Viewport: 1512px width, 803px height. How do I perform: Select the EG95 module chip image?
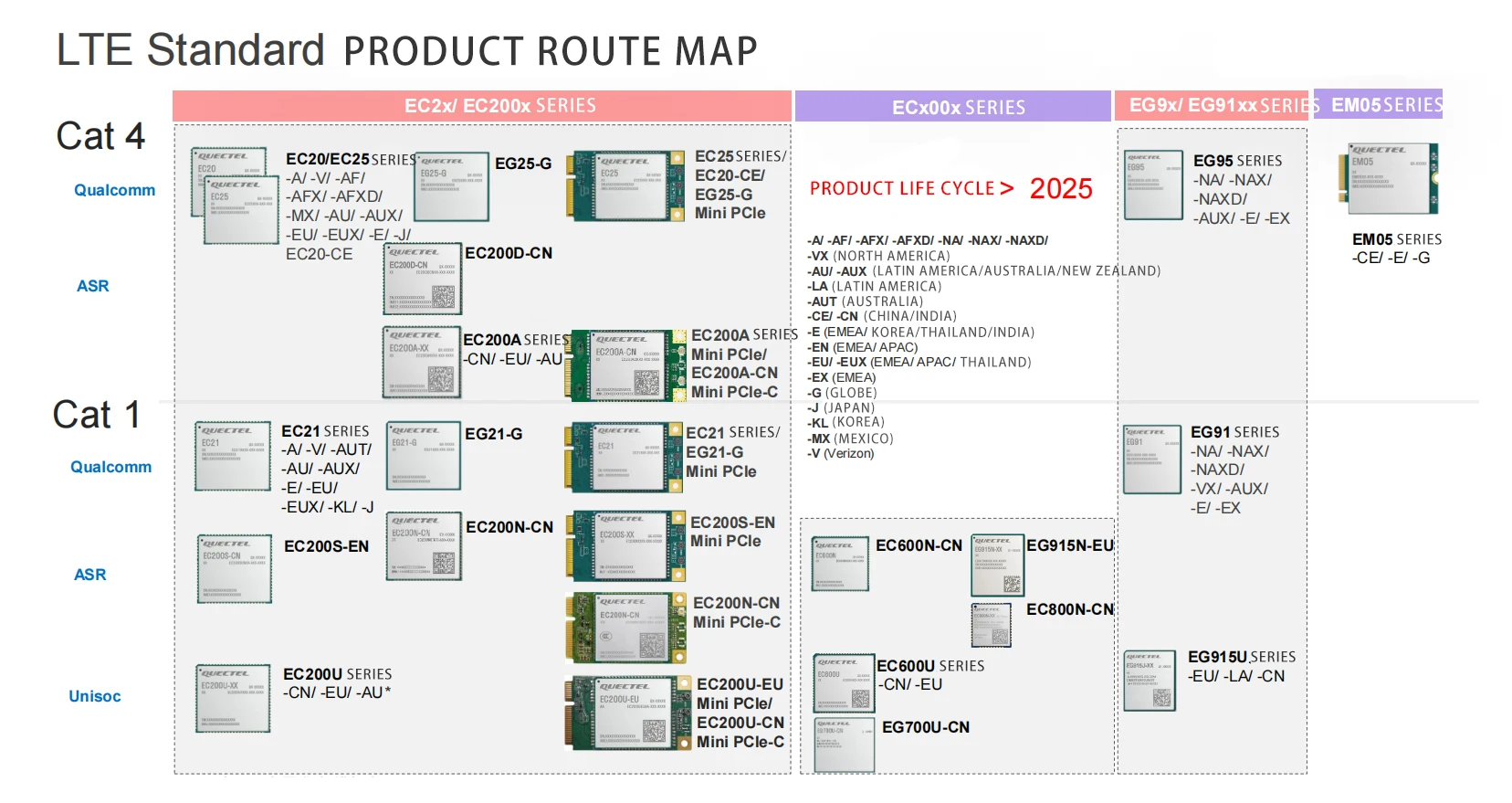tap(1153, 185)
